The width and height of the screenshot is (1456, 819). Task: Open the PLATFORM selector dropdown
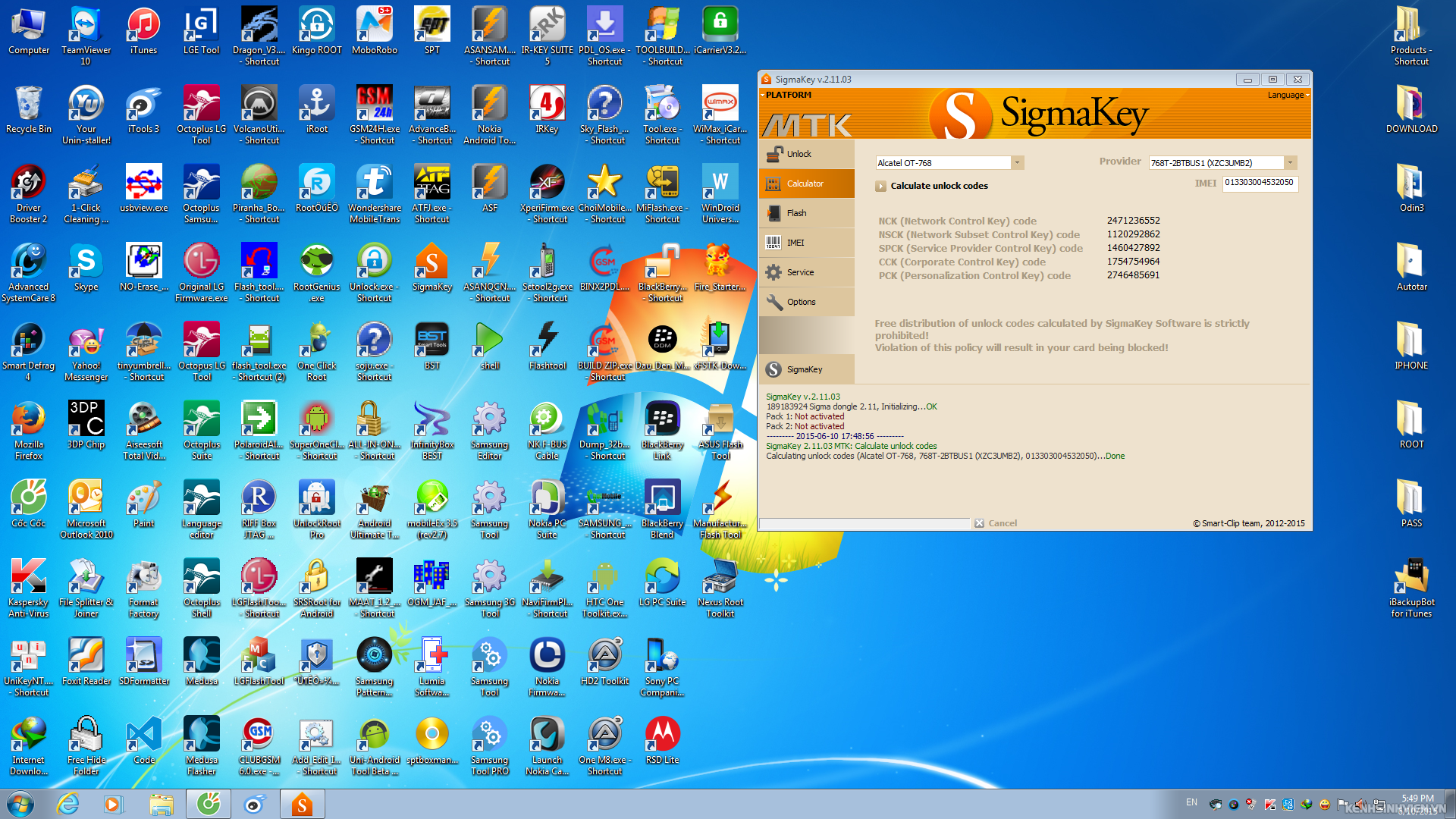point(786,96)
